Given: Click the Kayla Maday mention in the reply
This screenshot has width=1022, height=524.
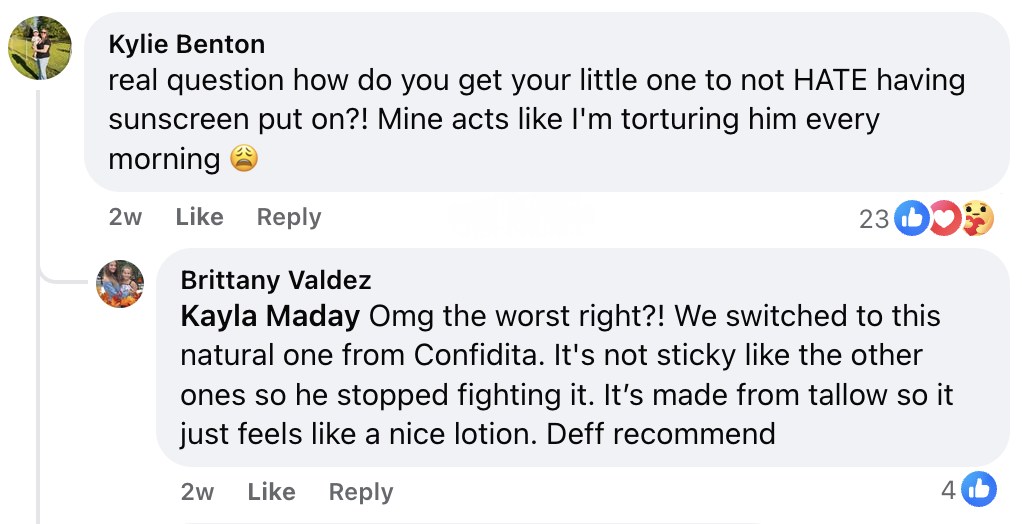Looking at the screenshot, I should click(x=270, y=317).
